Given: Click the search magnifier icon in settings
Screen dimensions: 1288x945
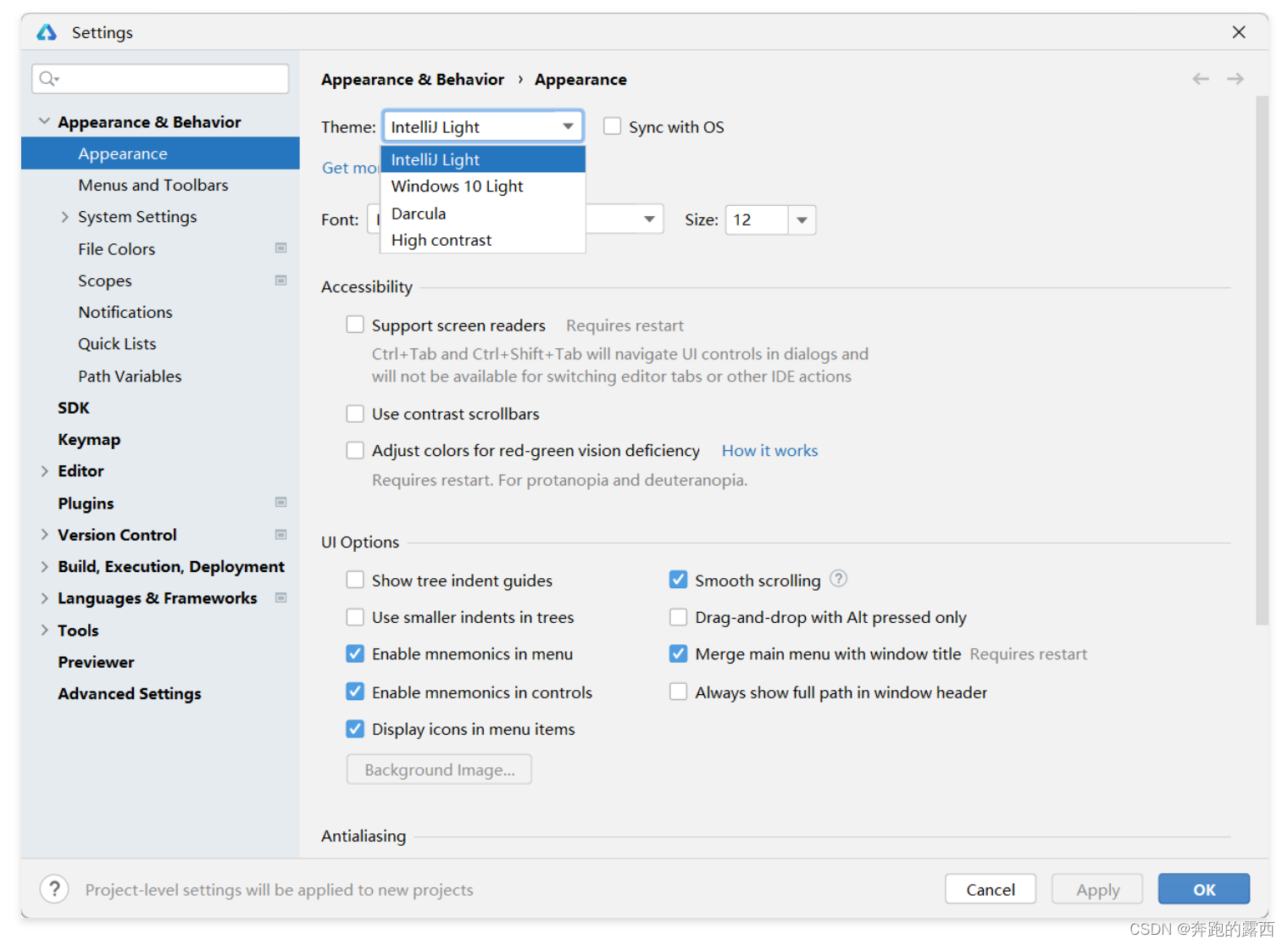Looking at the screenshot, I should point(48,79).
